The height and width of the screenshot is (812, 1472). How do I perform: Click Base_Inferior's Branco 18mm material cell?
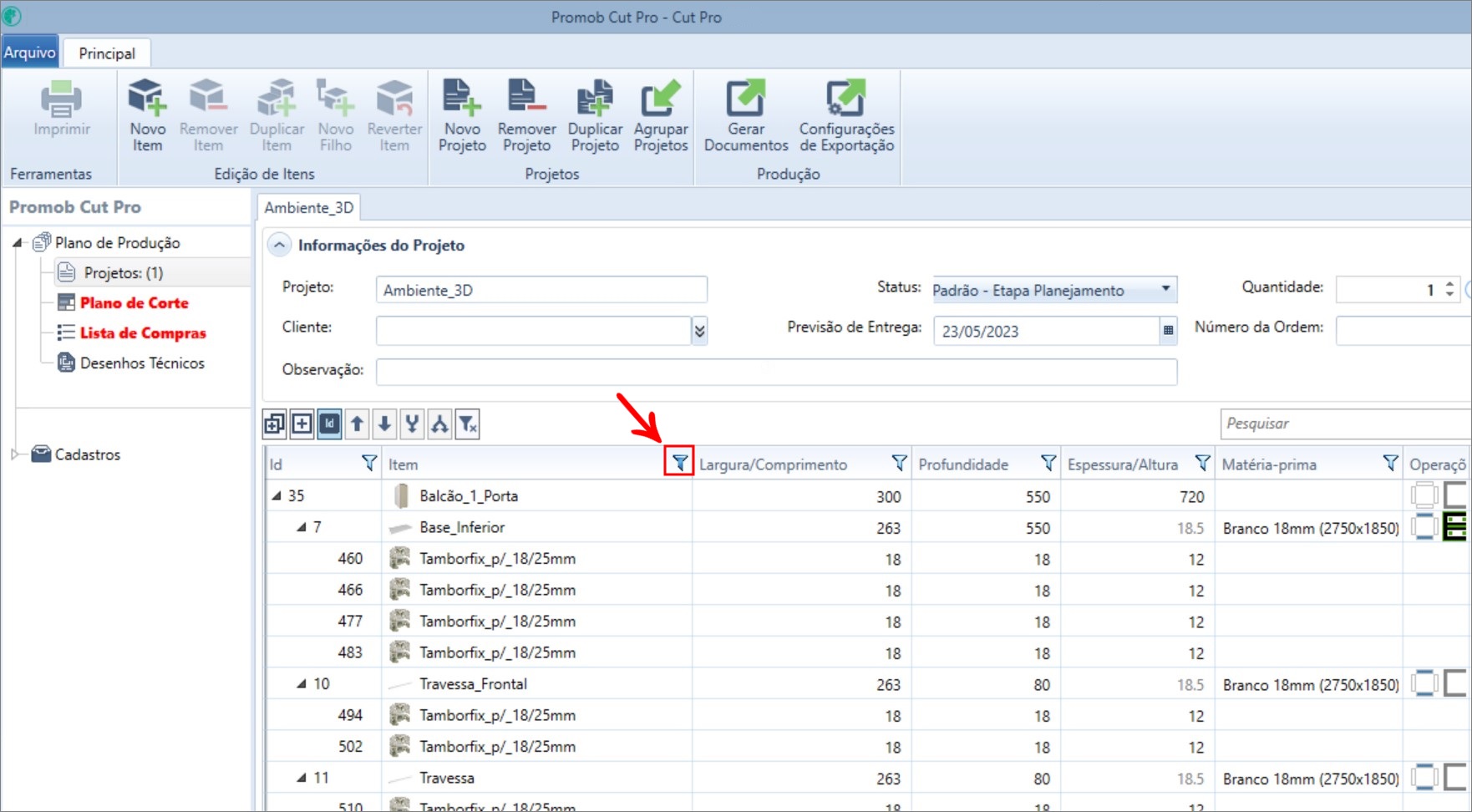click(1310, 528)
